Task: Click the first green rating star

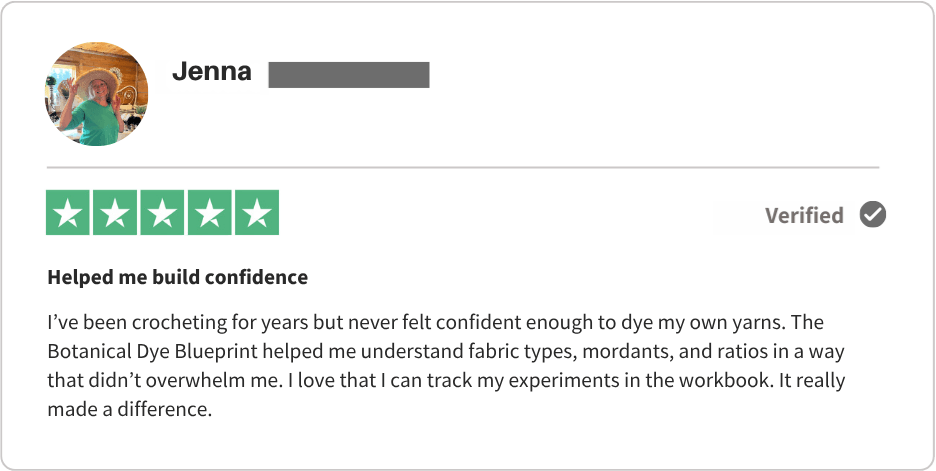Action: click(68, 213)
